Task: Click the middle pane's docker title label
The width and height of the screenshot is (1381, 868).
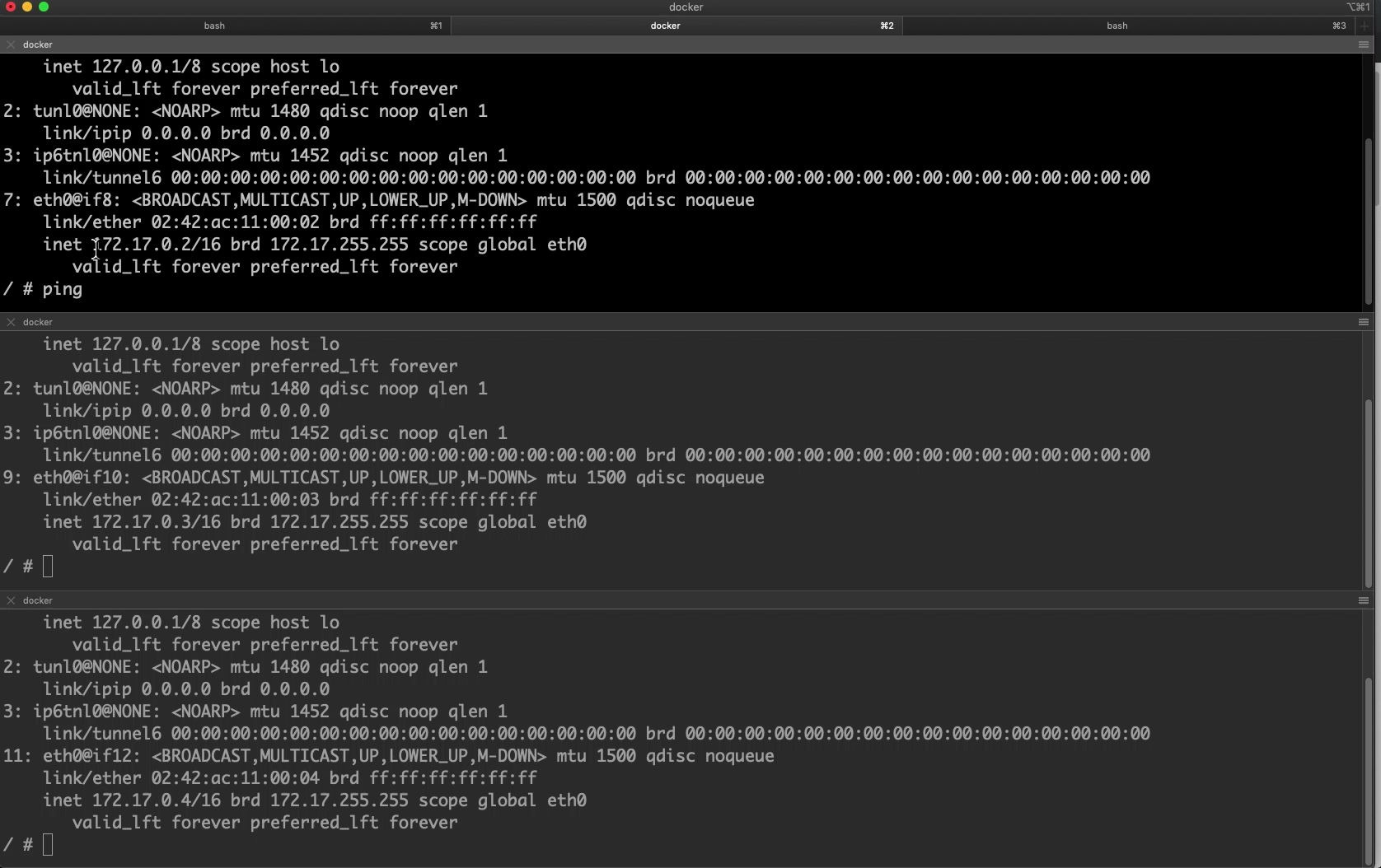Action: tap(38, 322)
